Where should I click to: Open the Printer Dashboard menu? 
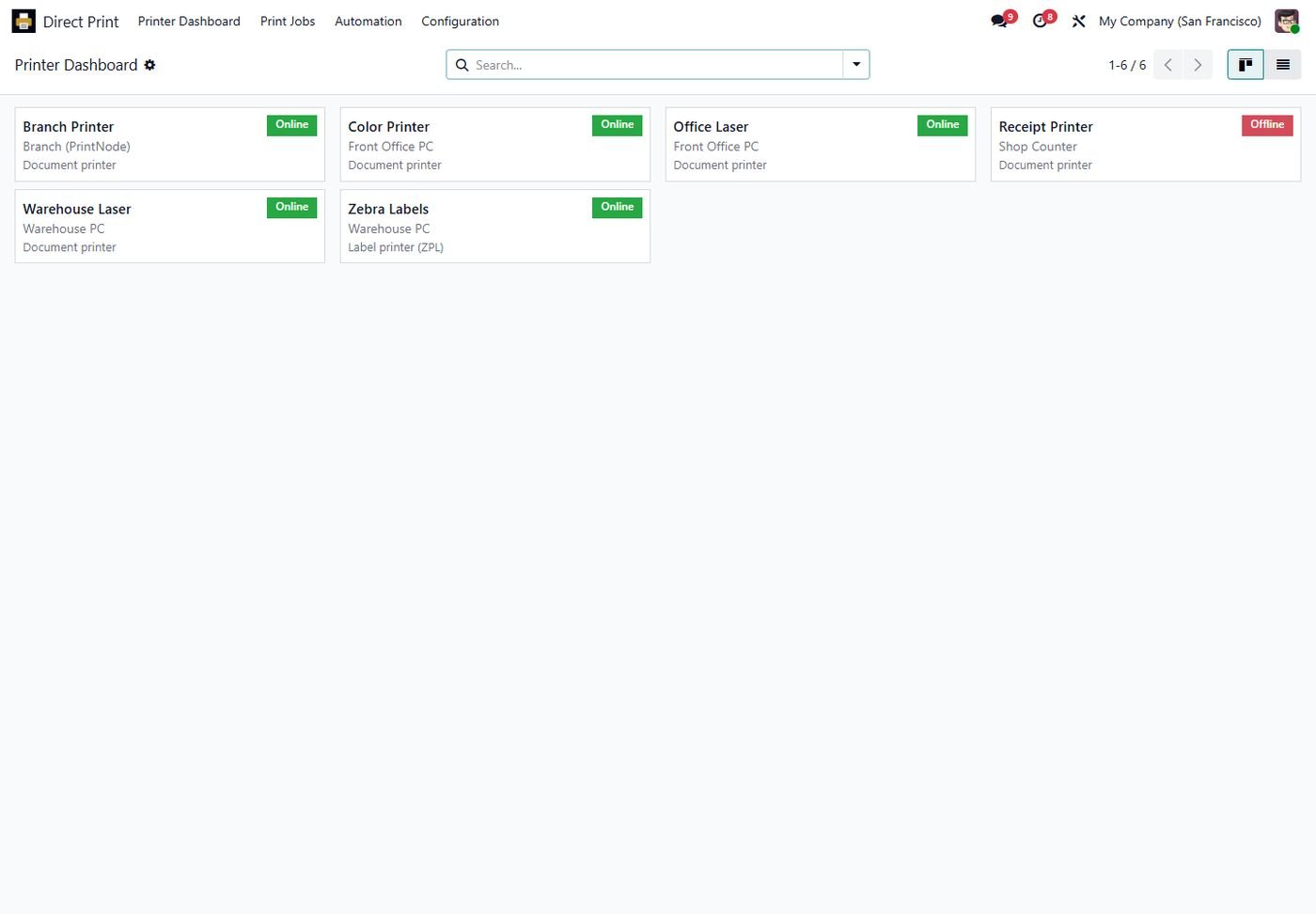pyautogui.click(x=189, y=21)
